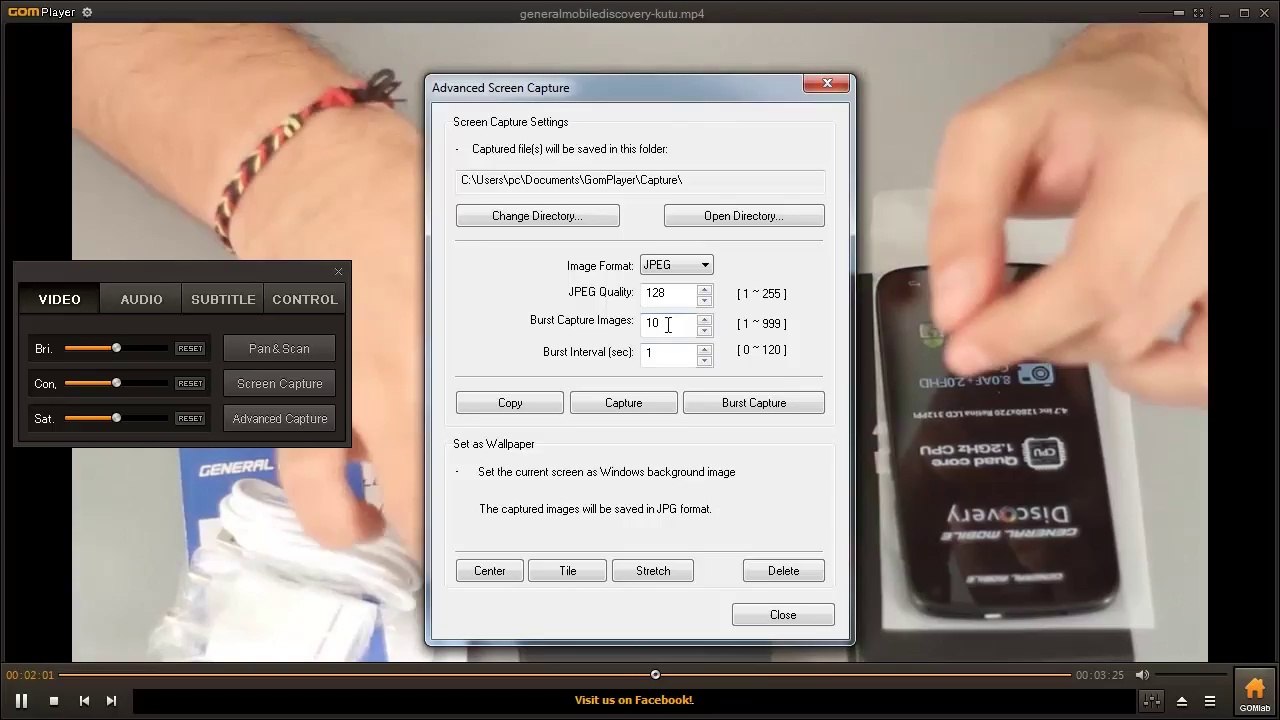This screenshot has width=1280, height=720.
Task: Click the total duration 00:03:25
Action: coord(1100,675)
